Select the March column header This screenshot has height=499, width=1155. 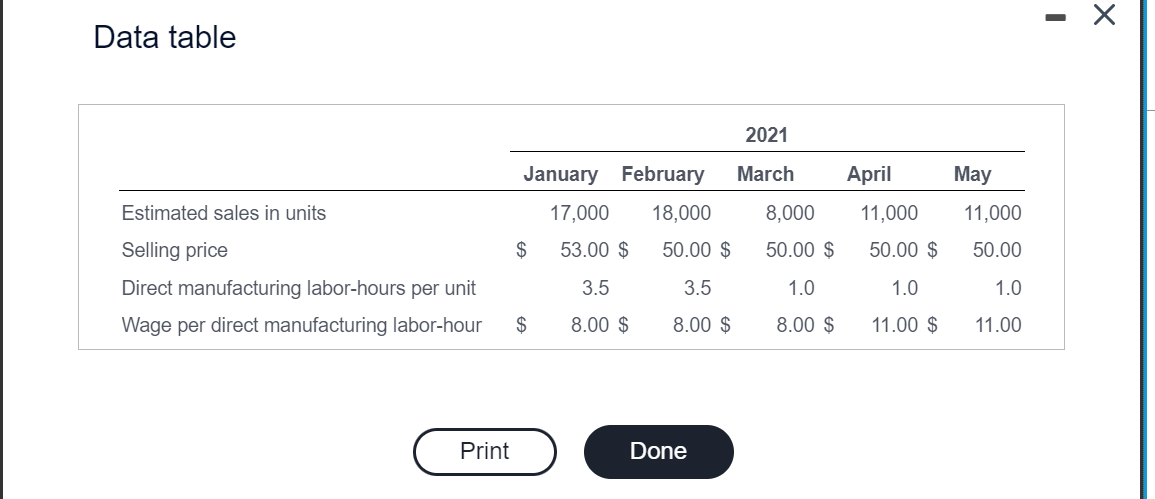[765, 175]
